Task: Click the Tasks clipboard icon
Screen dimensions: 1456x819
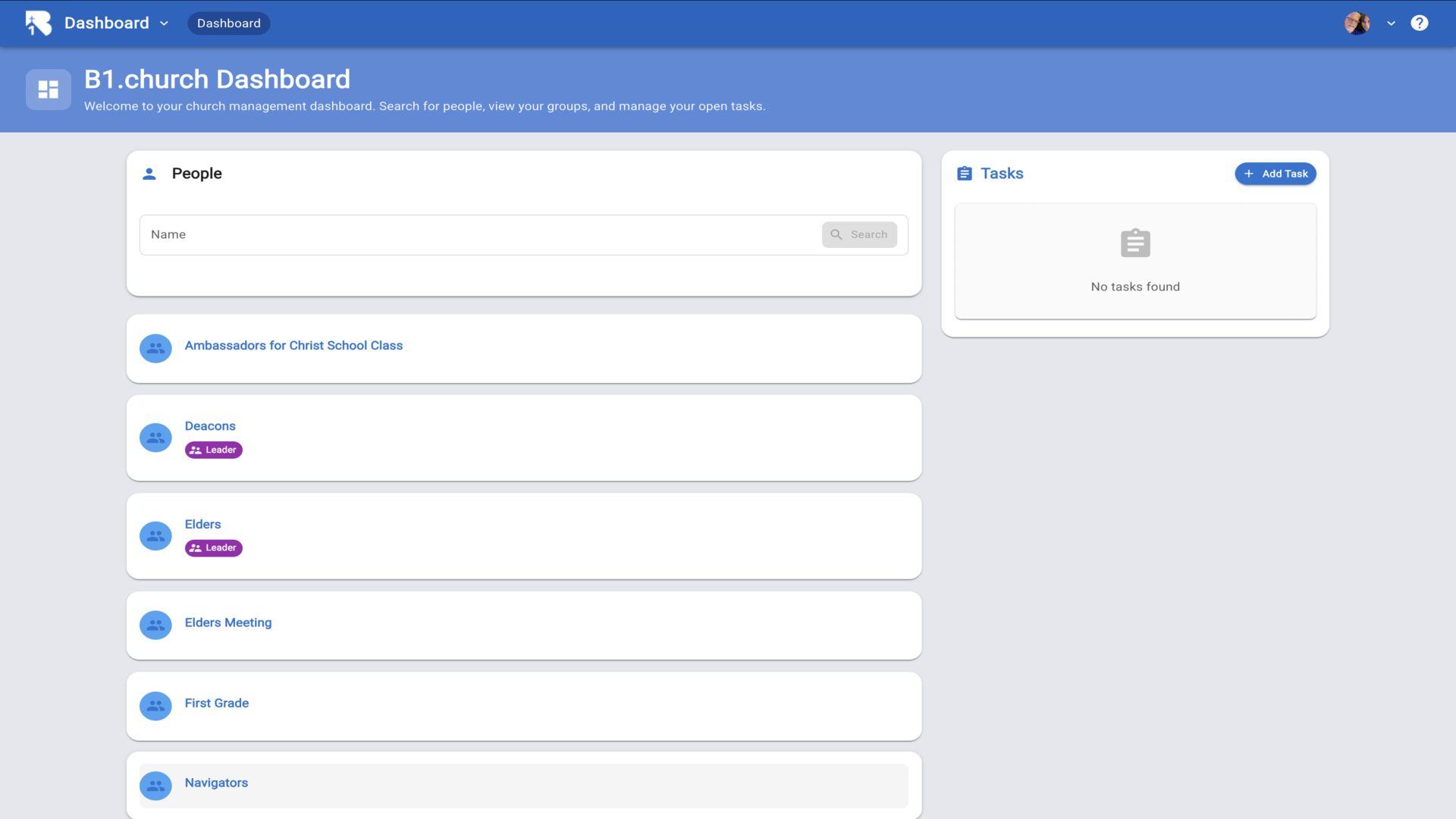Action: point(964,174)
